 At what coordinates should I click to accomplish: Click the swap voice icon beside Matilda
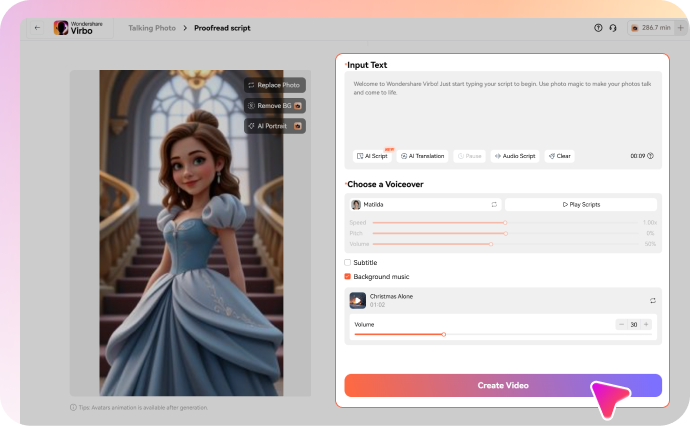[494, 205]
